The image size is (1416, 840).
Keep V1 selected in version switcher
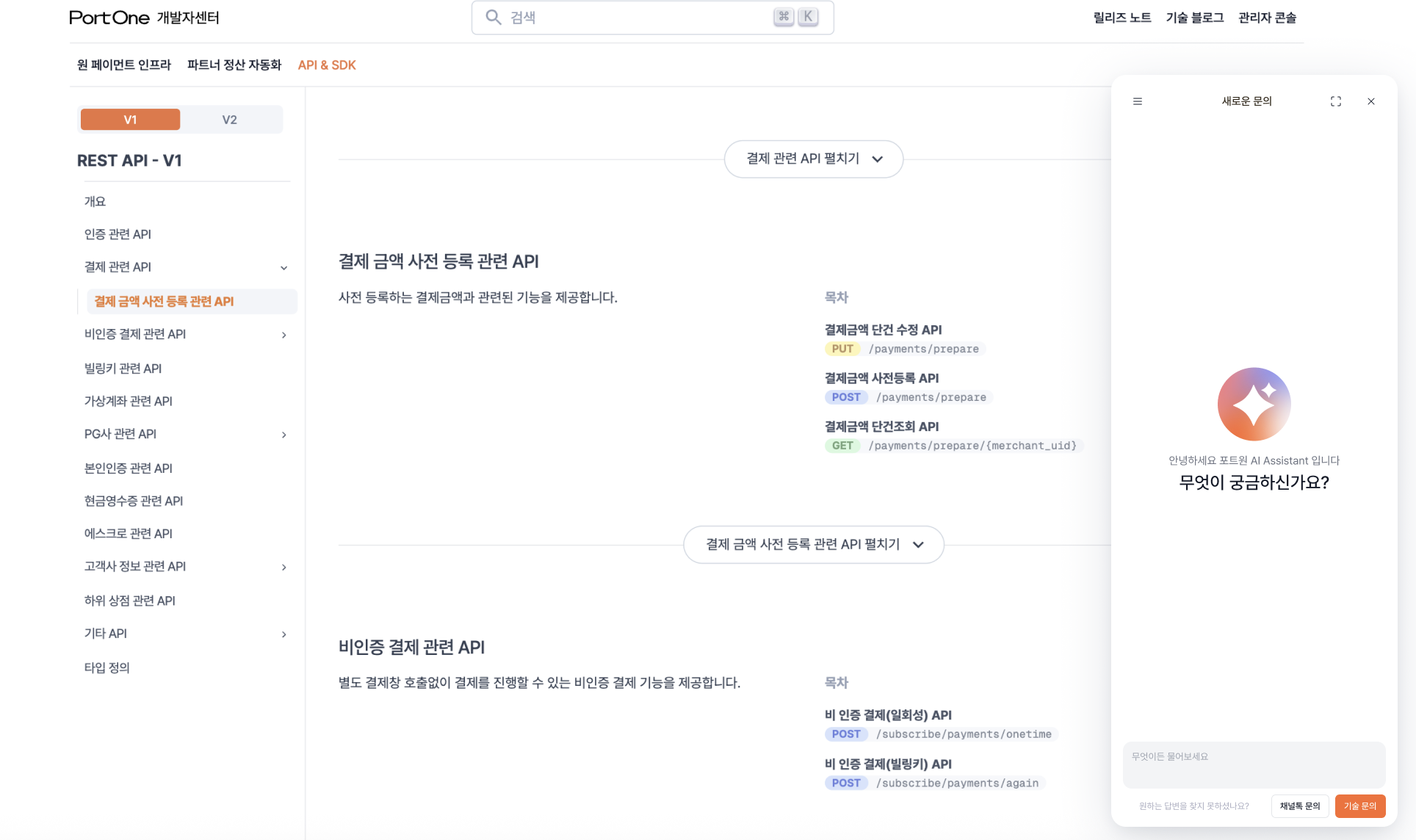tap(130, 119)
